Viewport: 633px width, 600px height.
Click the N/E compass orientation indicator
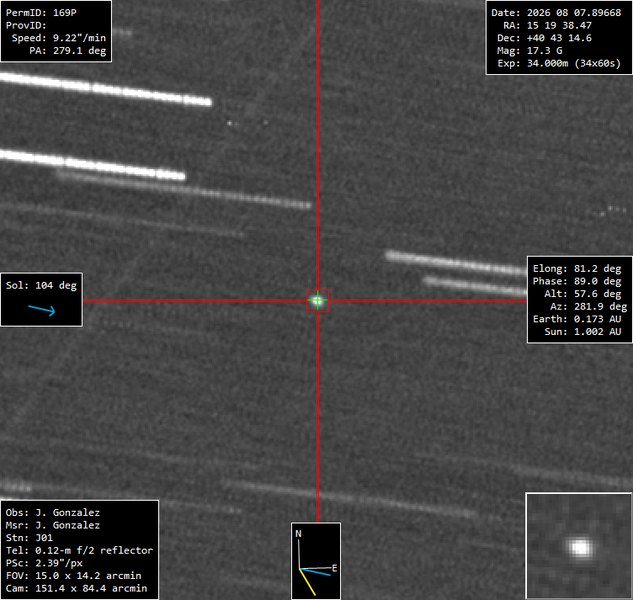click(x=316, y=561)
